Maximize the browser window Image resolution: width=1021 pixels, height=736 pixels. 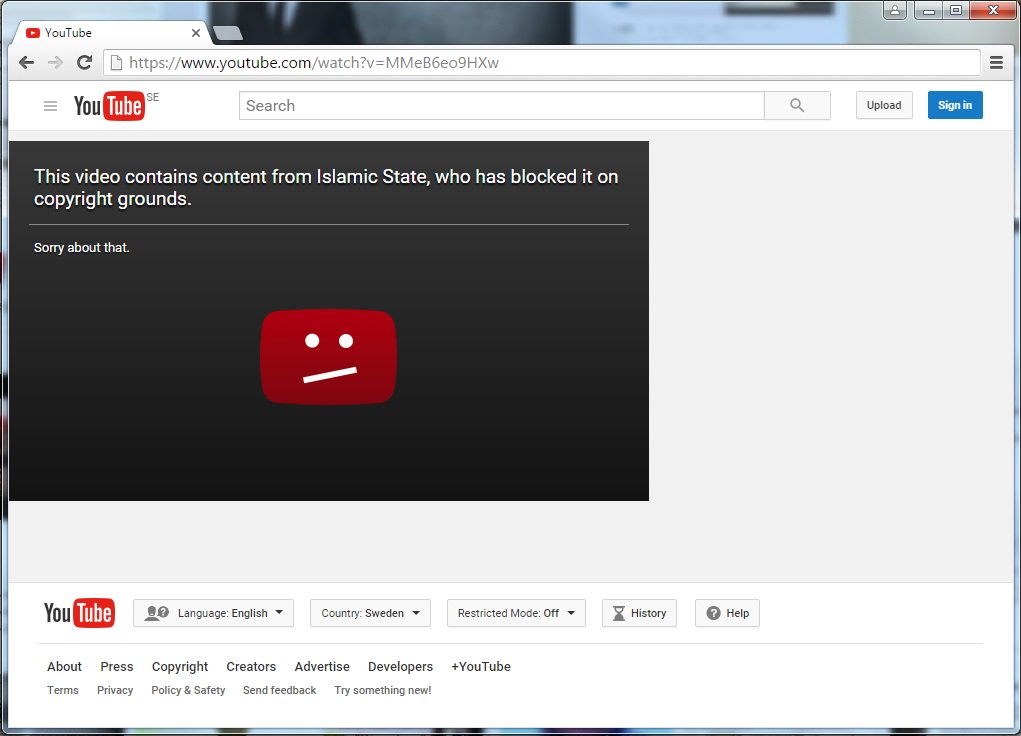pos(955,10)
